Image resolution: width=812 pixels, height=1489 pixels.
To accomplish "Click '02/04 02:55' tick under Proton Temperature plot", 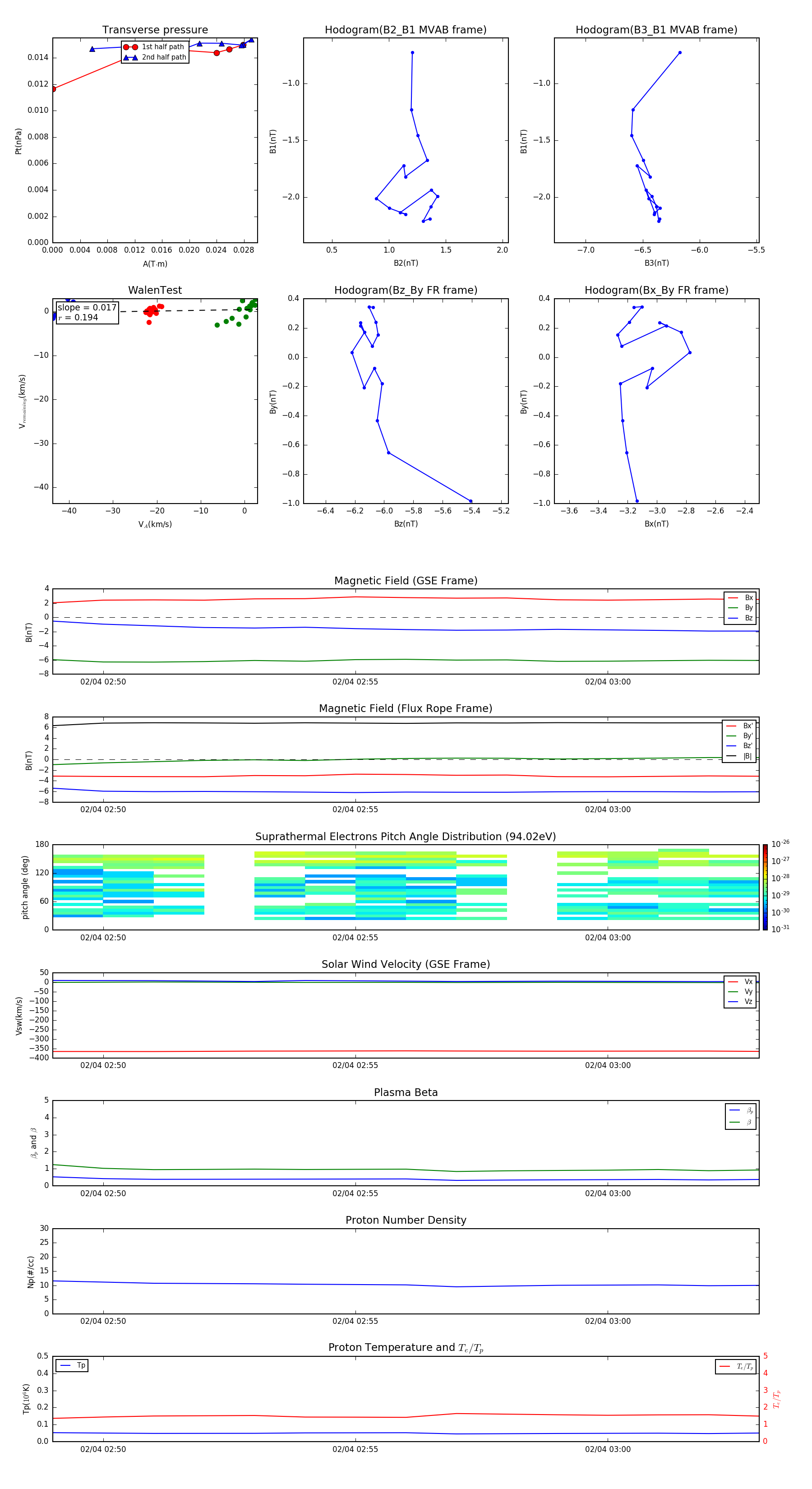I will point(355,1449).
